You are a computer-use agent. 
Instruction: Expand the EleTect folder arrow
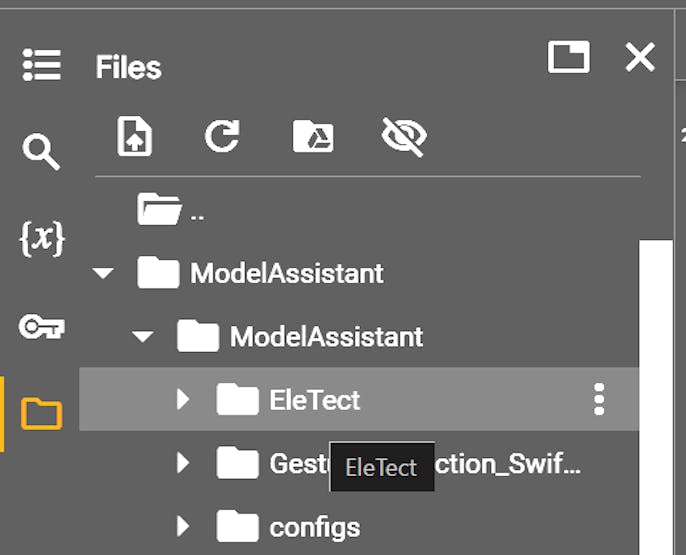point(182,400)
